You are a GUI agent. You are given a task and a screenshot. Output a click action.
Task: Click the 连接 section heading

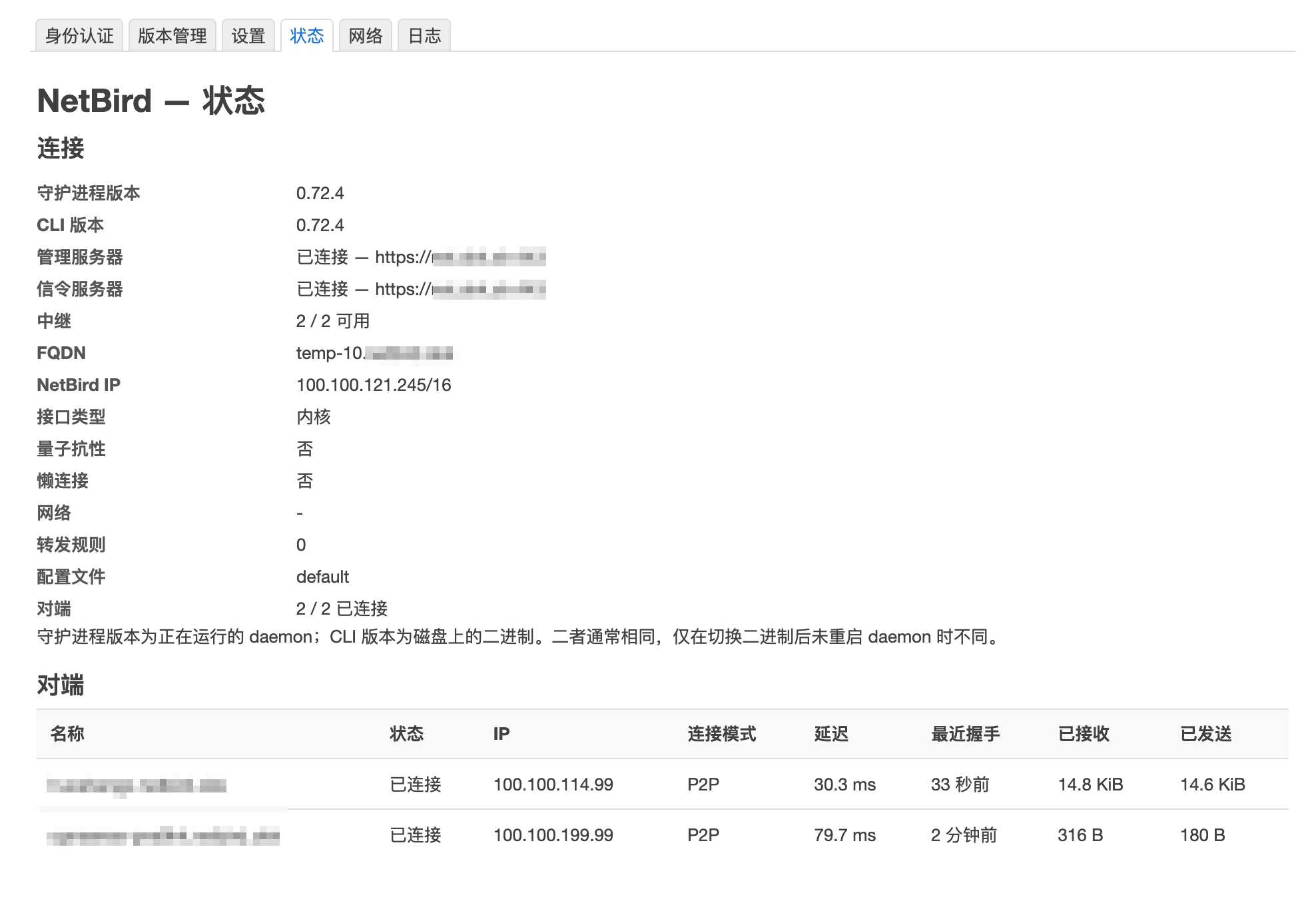click(x=61, y=148)
